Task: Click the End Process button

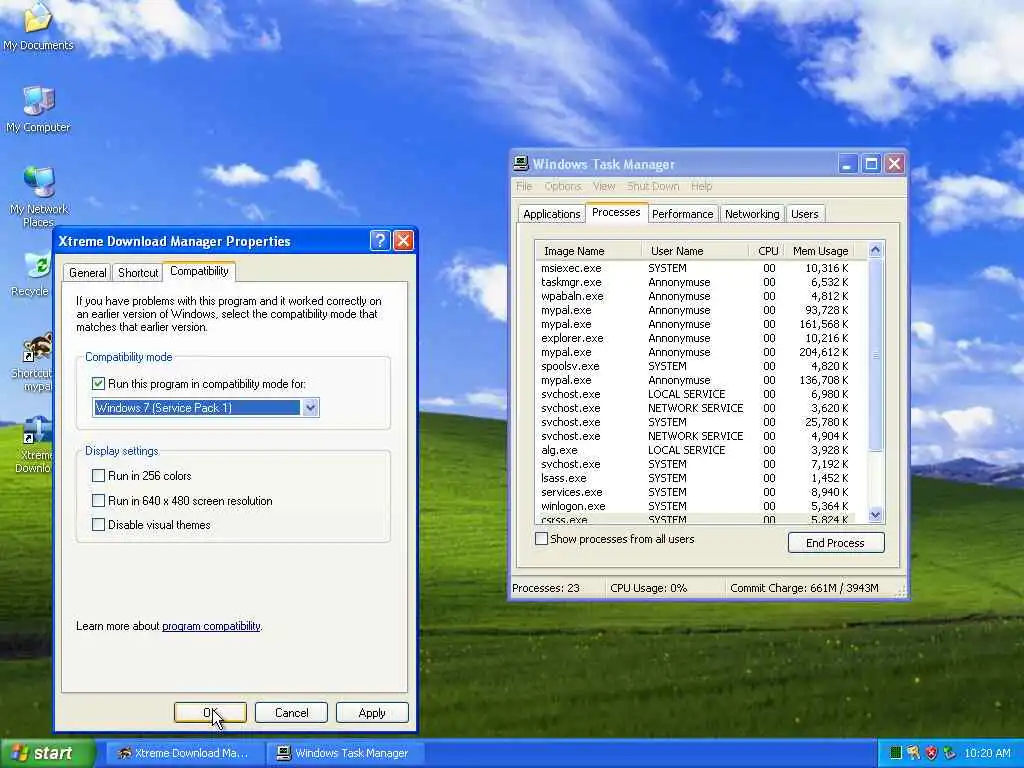Action: (x=836, y=543)
